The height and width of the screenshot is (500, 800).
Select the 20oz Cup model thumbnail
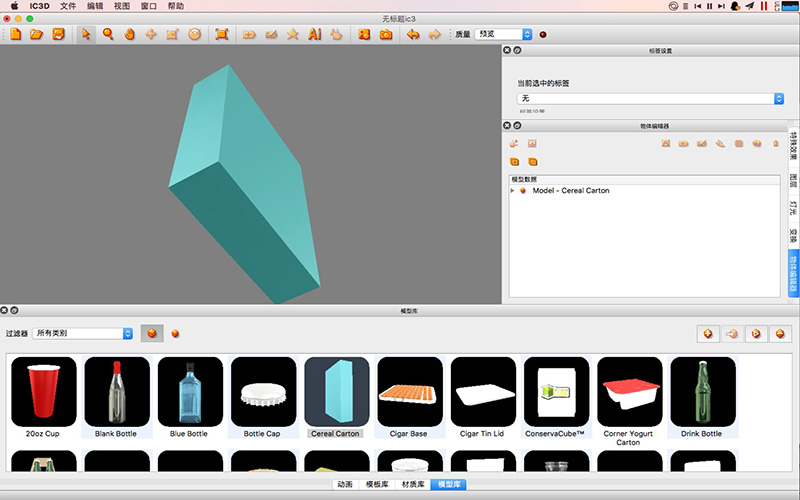pyautogui.click(x=43, y=391)
